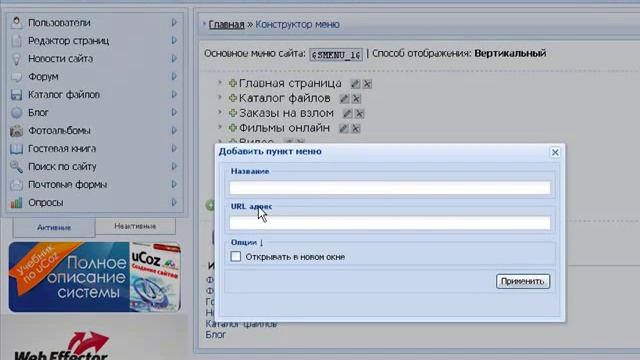Image resolution: width=640 pixels, height=360 pixels.
Task: Click the Гостевая книга book icon
Action: click(x=16, y=149)
